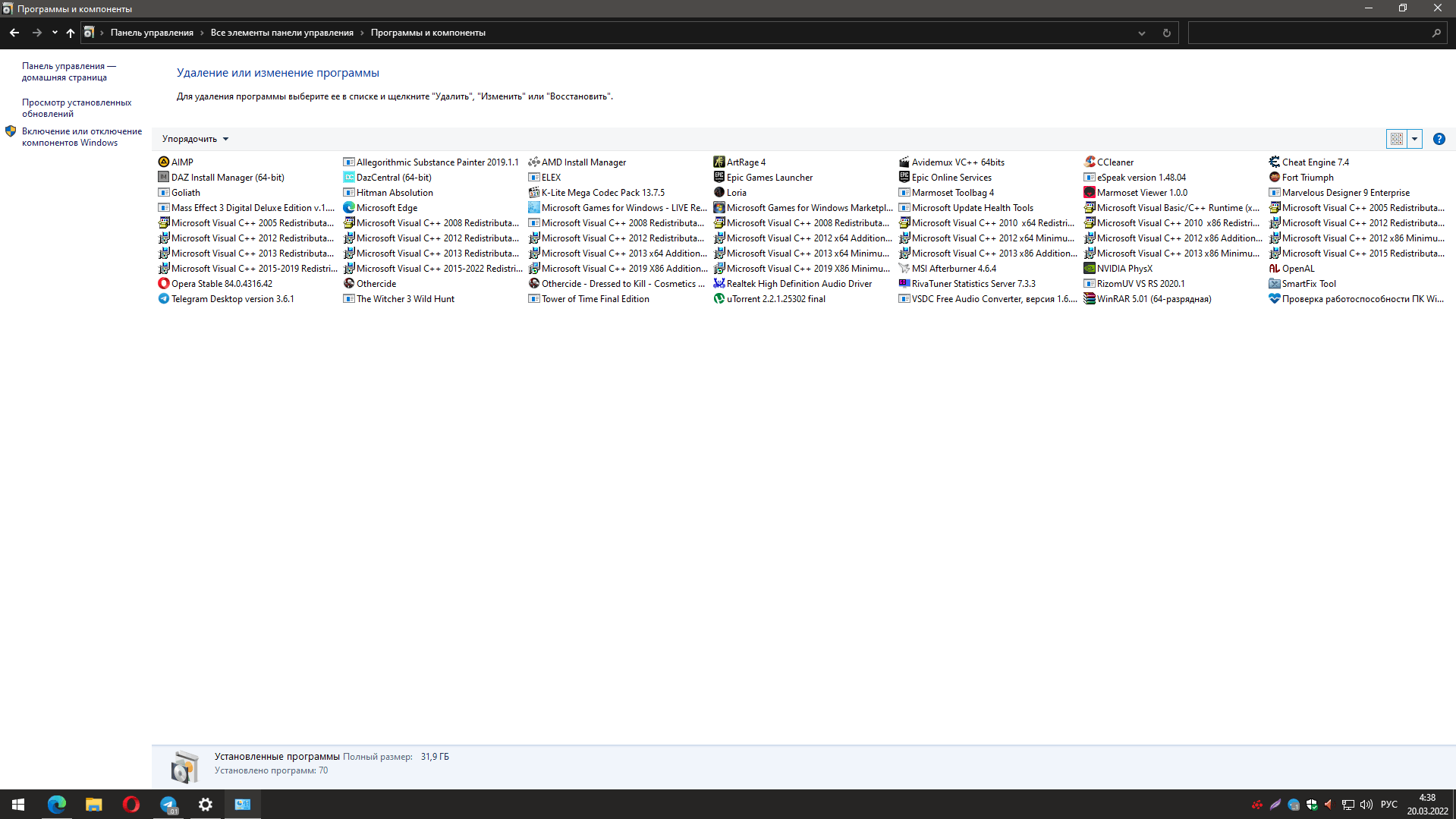1456x819 pixels.
Task: Click the PC Health Check heart icon
Action: [x=1274, y=298]
